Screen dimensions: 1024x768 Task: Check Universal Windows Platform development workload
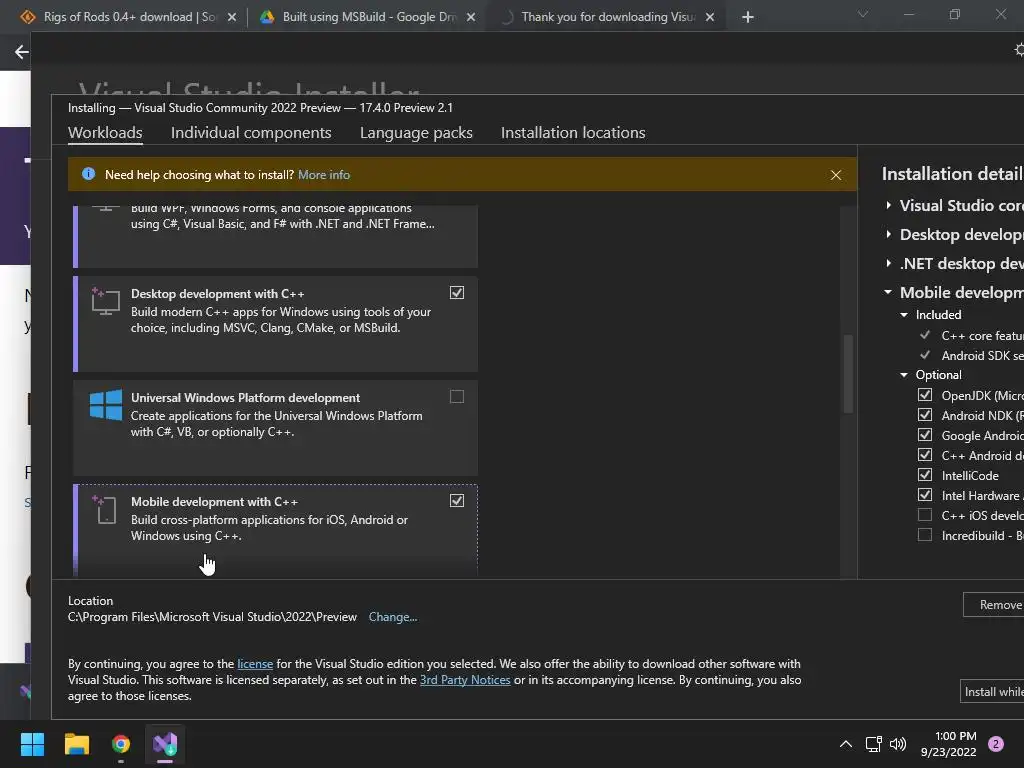[x=457, y=396]
